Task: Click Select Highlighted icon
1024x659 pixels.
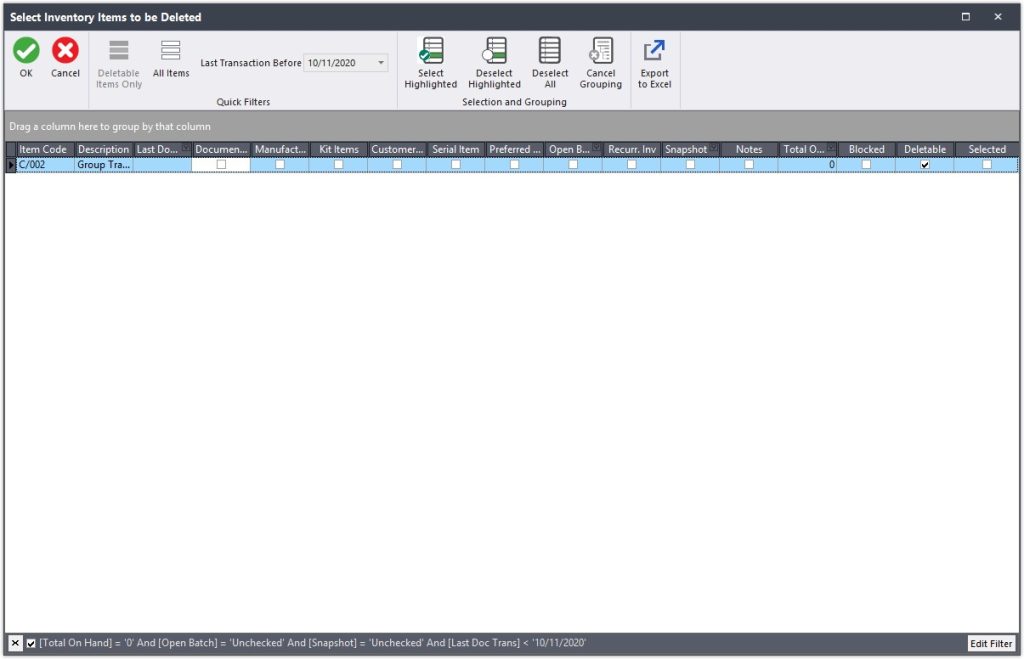Action: click(x=431, y=51)
